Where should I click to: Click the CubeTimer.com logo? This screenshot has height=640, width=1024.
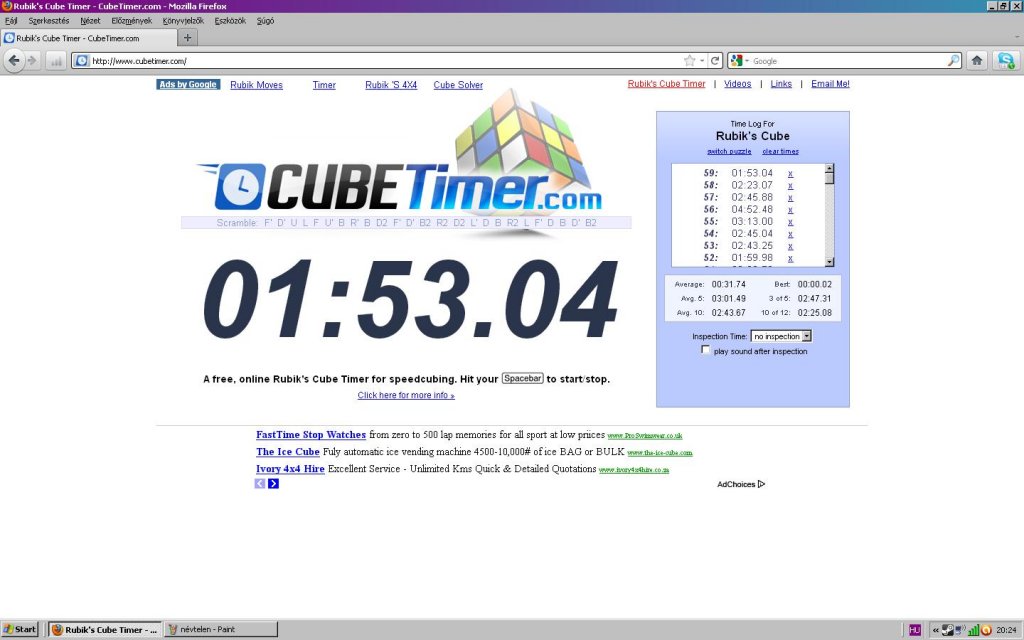[400, 187]
